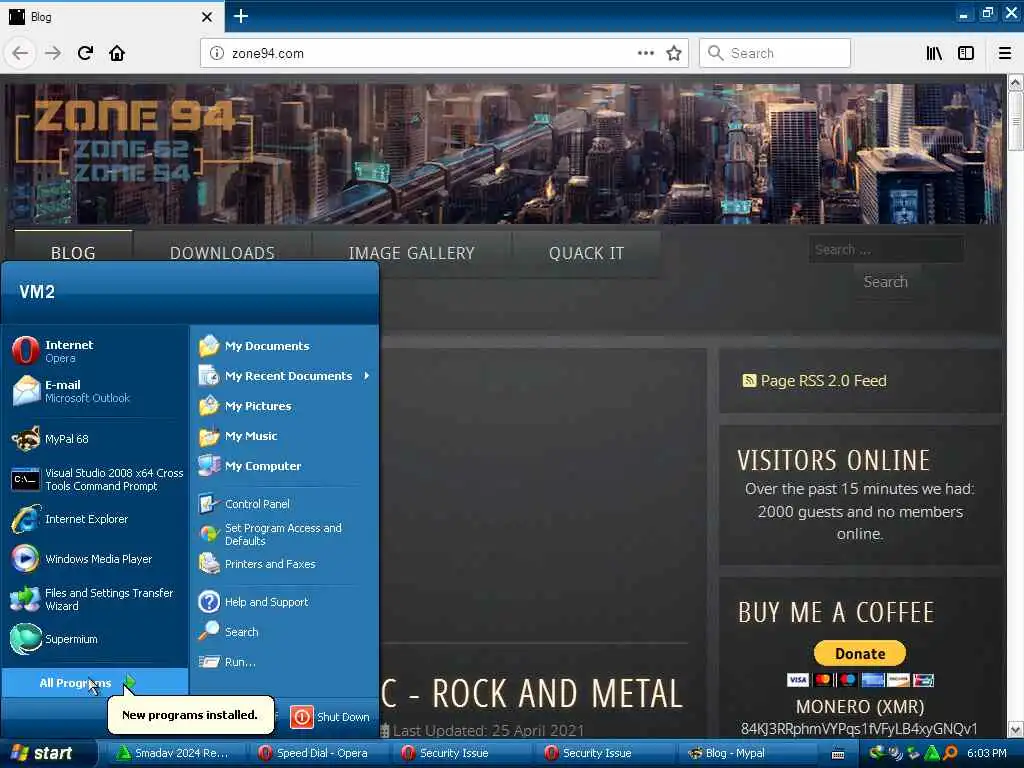Open E-mail Microsoft Outlook in Start menu

(95, 391)
